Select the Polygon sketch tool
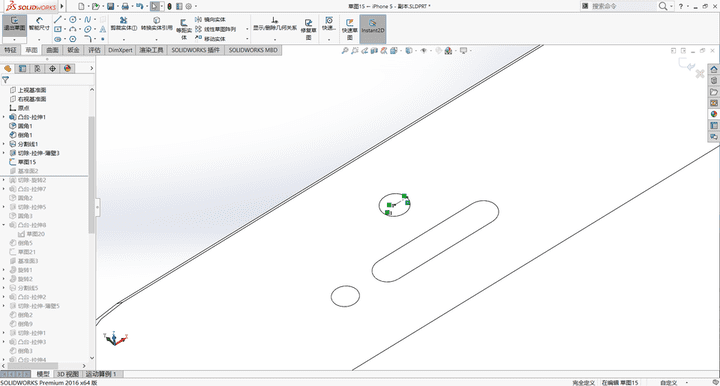 click(73, 39)
